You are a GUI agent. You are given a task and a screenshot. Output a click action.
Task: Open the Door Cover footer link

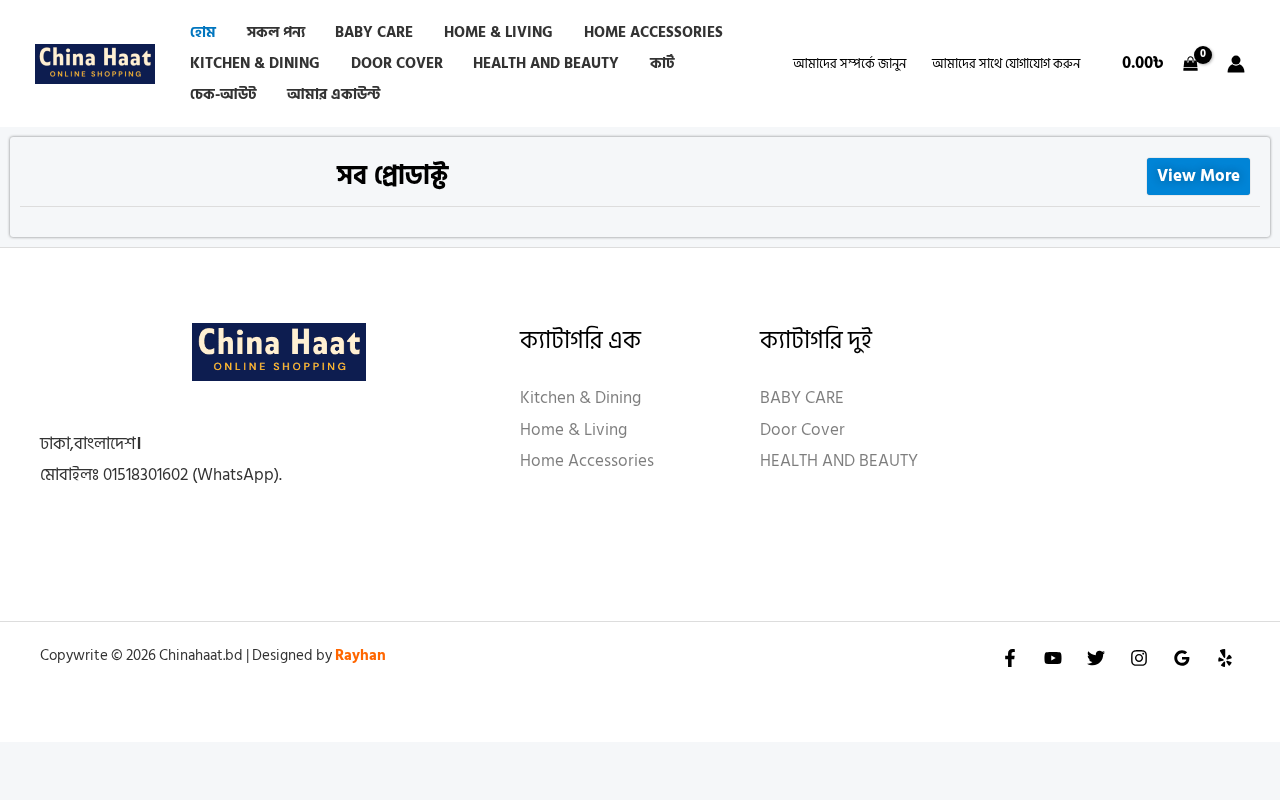[x=802, y=430]
